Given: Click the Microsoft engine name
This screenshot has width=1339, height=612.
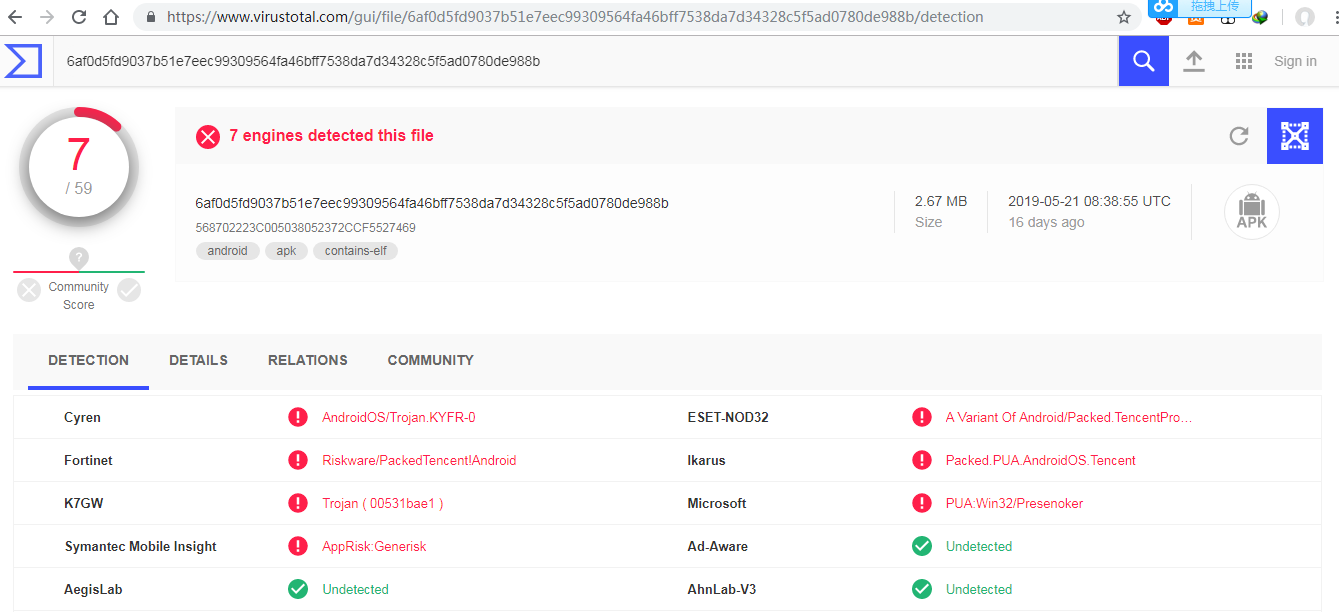Looking at the screenshot, I should pos(717,504).
